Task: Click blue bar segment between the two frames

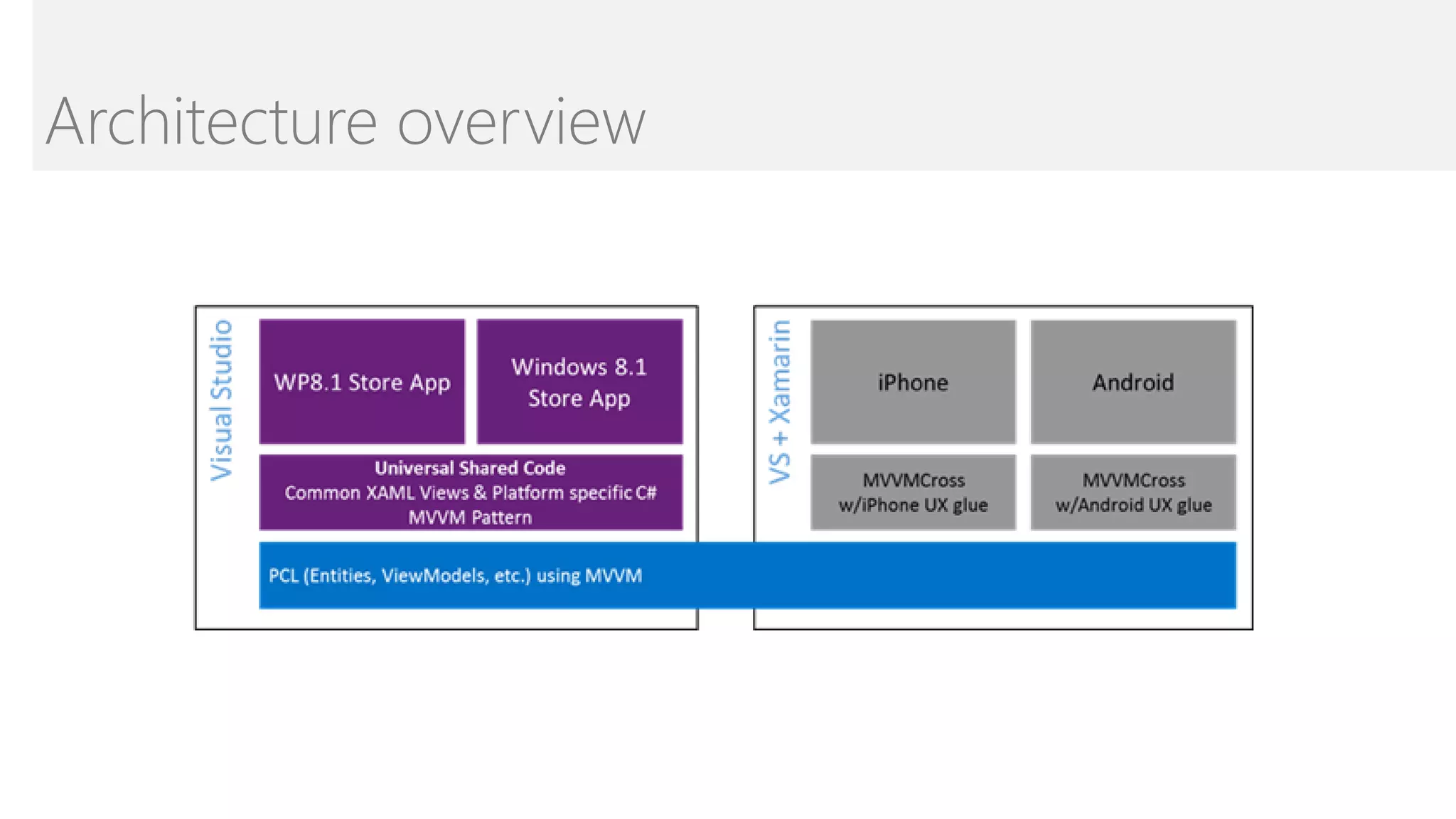Action: click(726, 575)
